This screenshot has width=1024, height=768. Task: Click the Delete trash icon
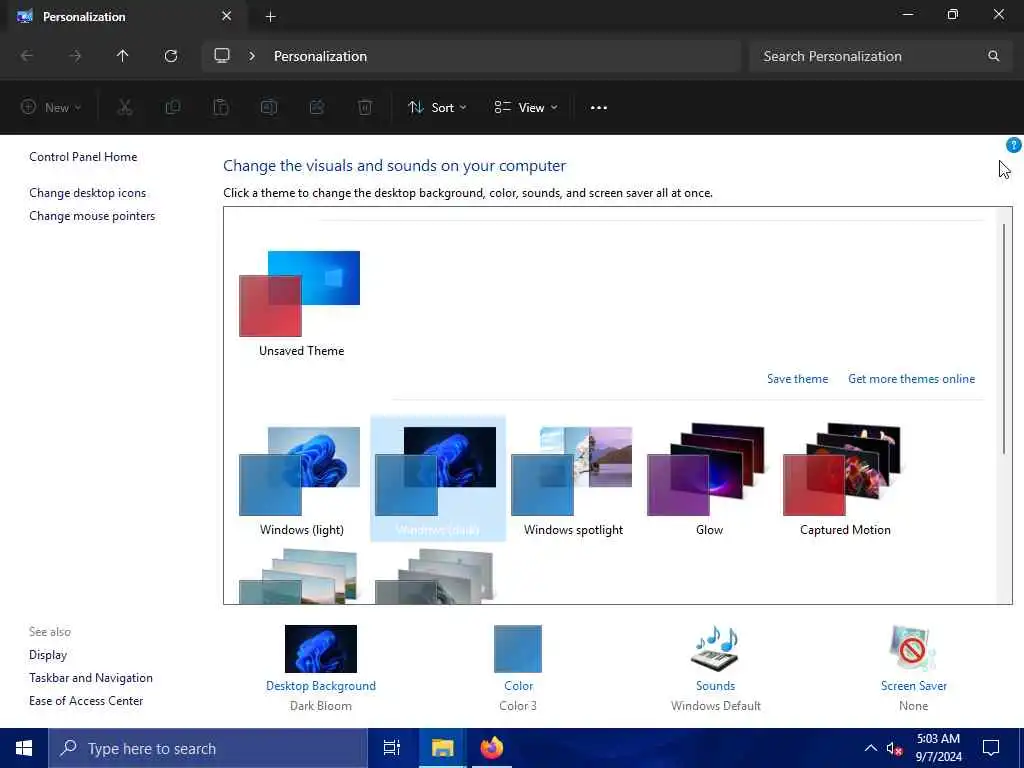[x=365, y=108]
